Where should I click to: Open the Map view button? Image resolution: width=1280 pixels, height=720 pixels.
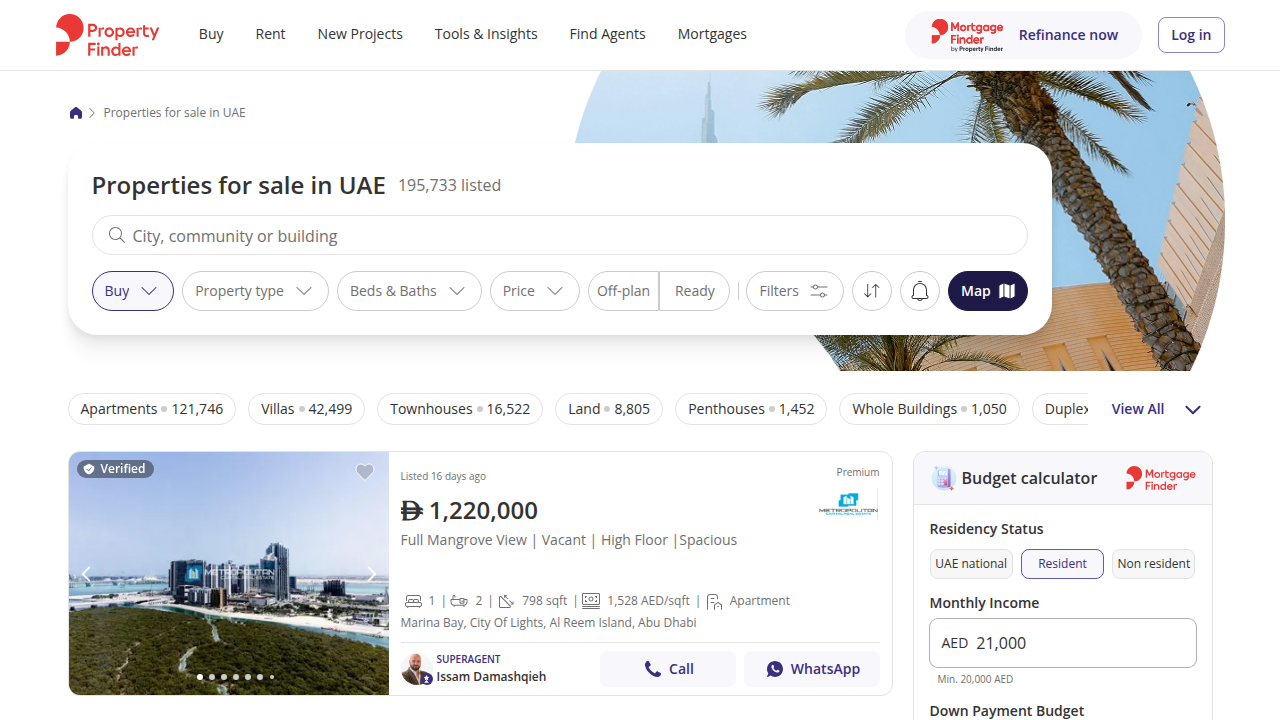(988, 291)
